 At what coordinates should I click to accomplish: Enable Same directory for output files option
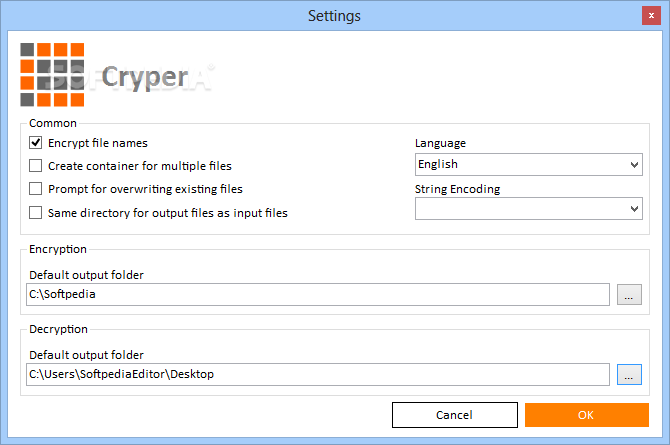35,212
